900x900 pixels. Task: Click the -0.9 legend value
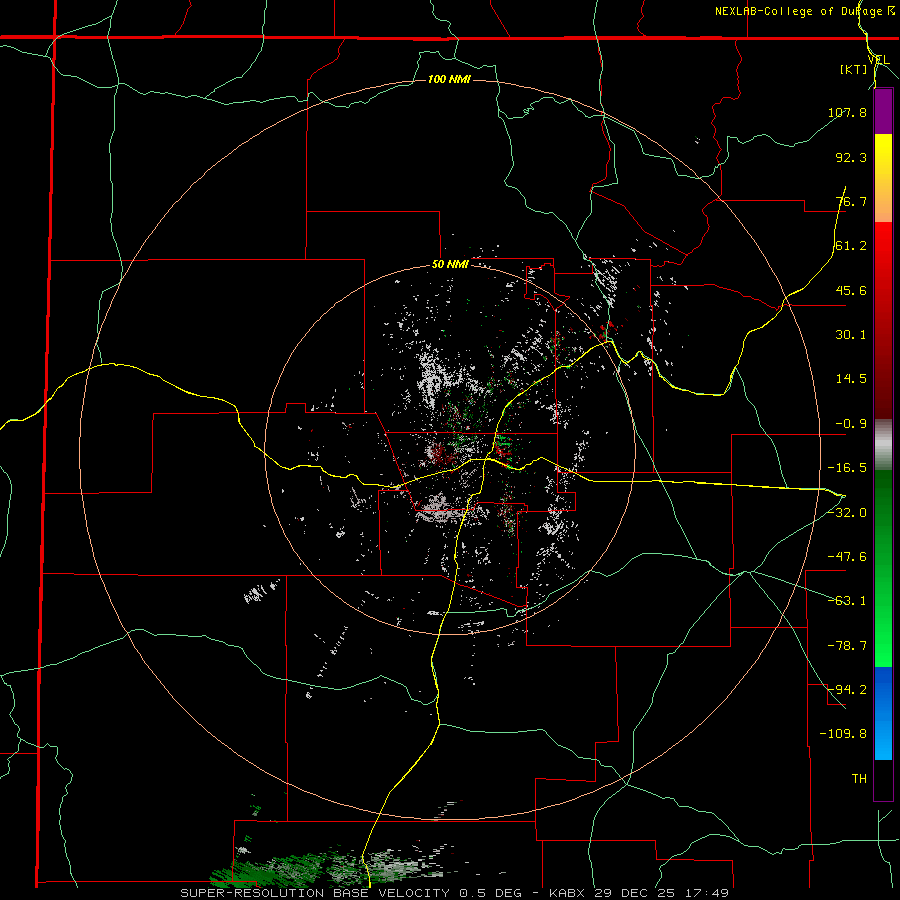tap(851, 424)
